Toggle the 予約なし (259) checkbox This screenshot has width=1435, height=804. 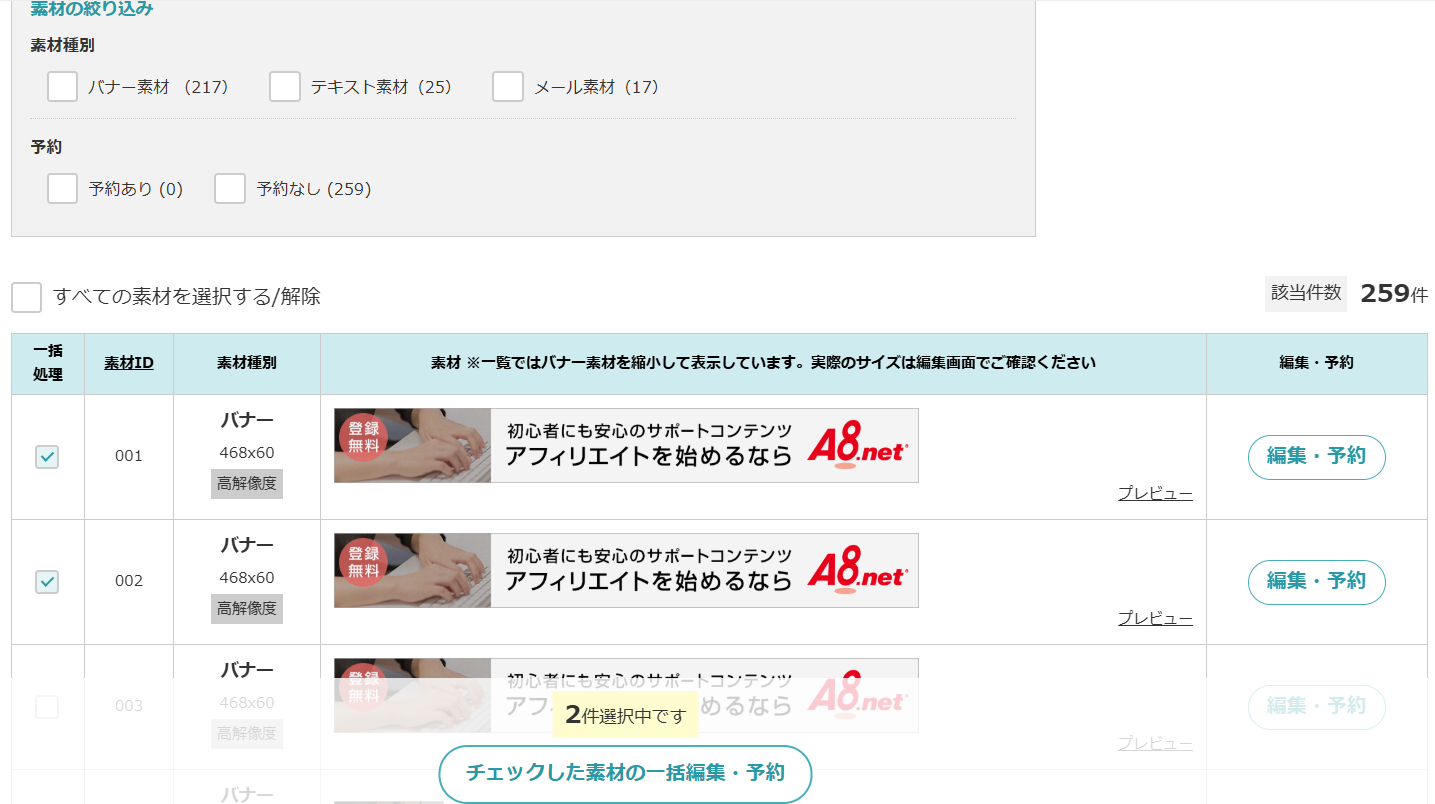(230, 188)
